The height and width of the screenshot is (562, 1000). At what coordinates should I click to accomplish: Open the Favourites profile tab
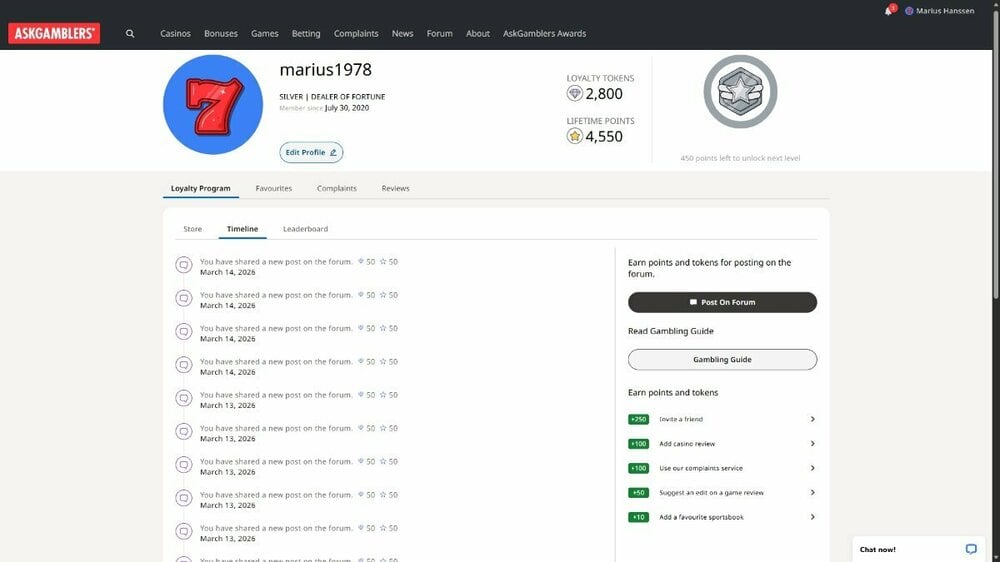pyautogui.click(x=273, y=188)
